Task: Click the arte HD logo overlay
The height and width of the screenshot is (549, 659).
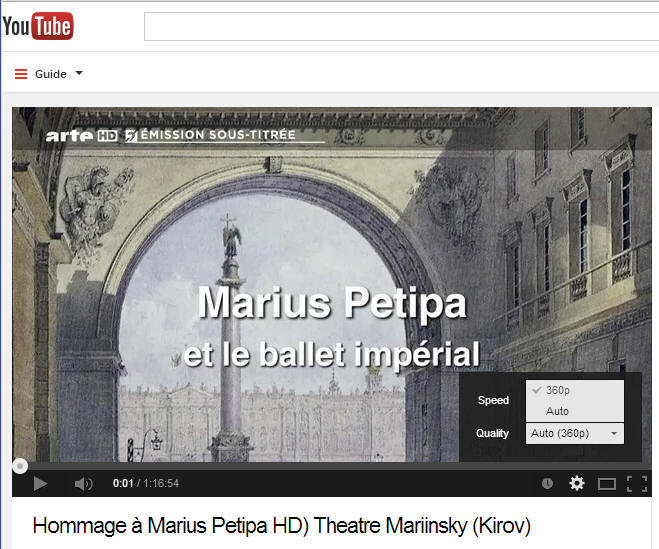Action: tap(81, 135)
